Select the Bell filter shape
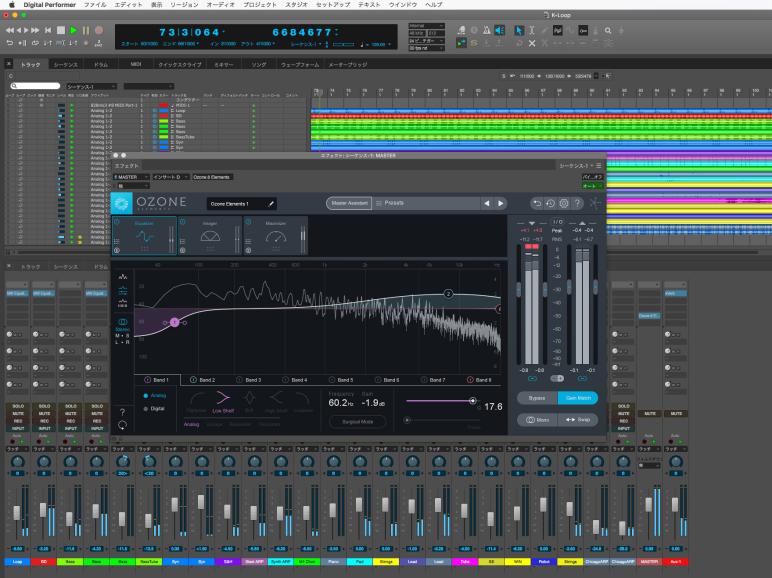This screenshot has height=578, width=772. pyautogui.click(x=249, y=401)
